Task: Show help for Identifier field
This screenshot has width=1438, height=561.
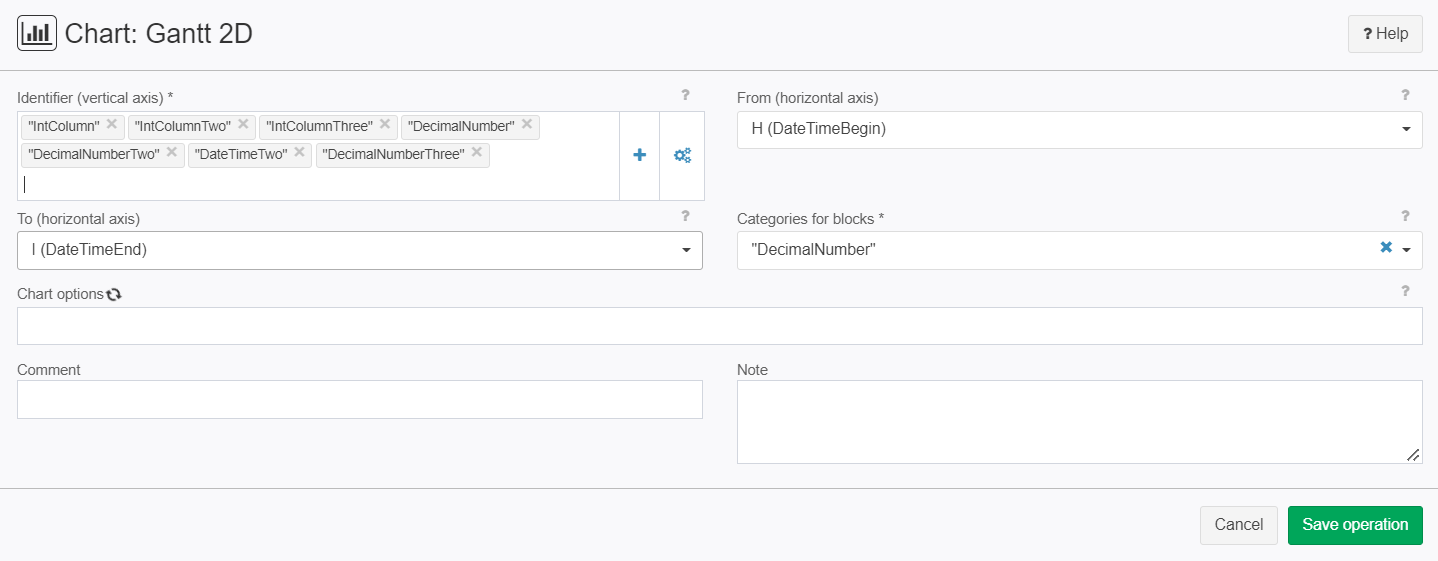Action: click(x=685, y=96)
